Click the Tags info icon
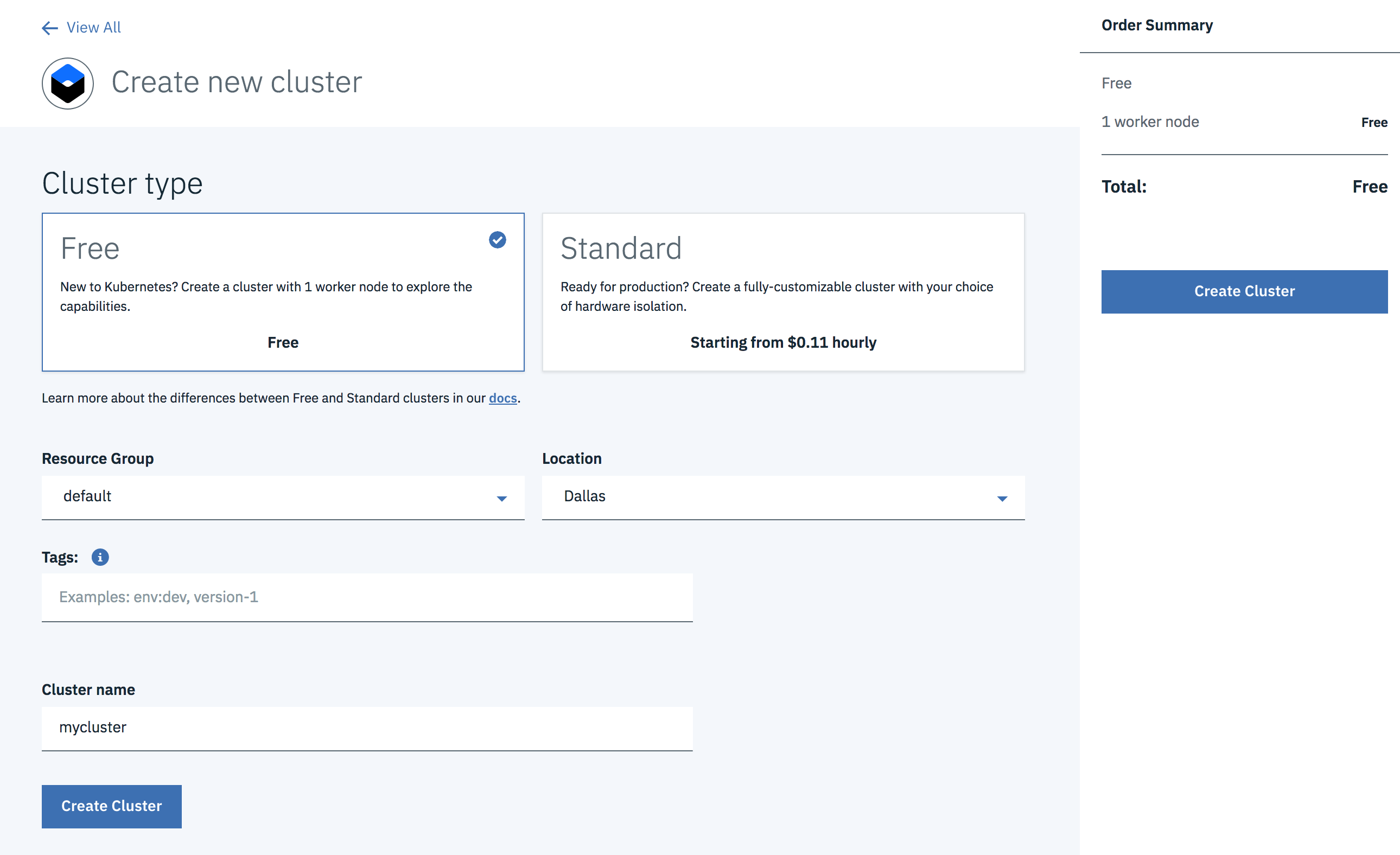Image resolution: width=1400 pixels, height=855 pixels. coord(100,557)
